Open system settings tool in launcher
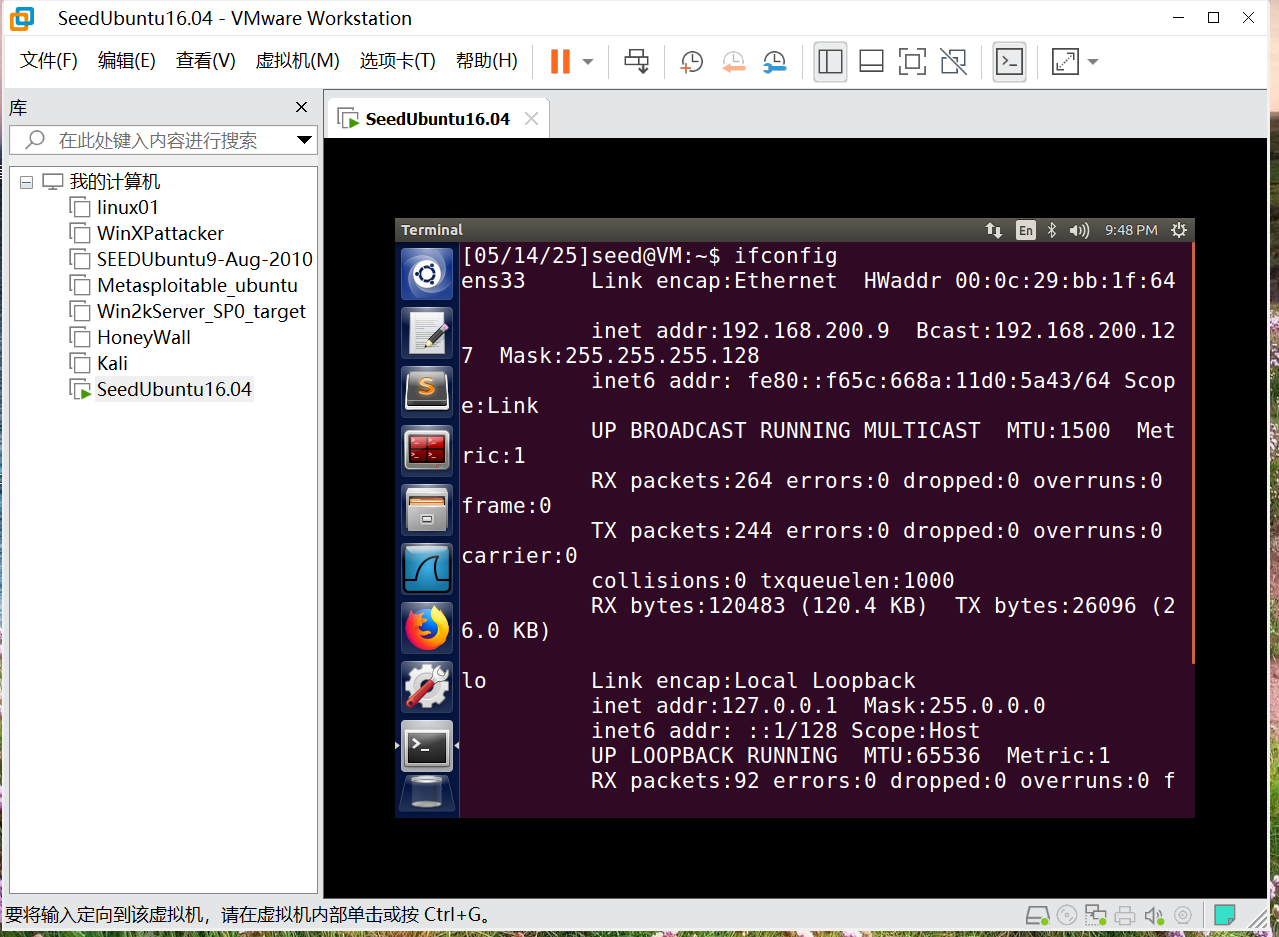This screenshot has height=937, width=1279. pyautogui.click(x=427, y=687)
